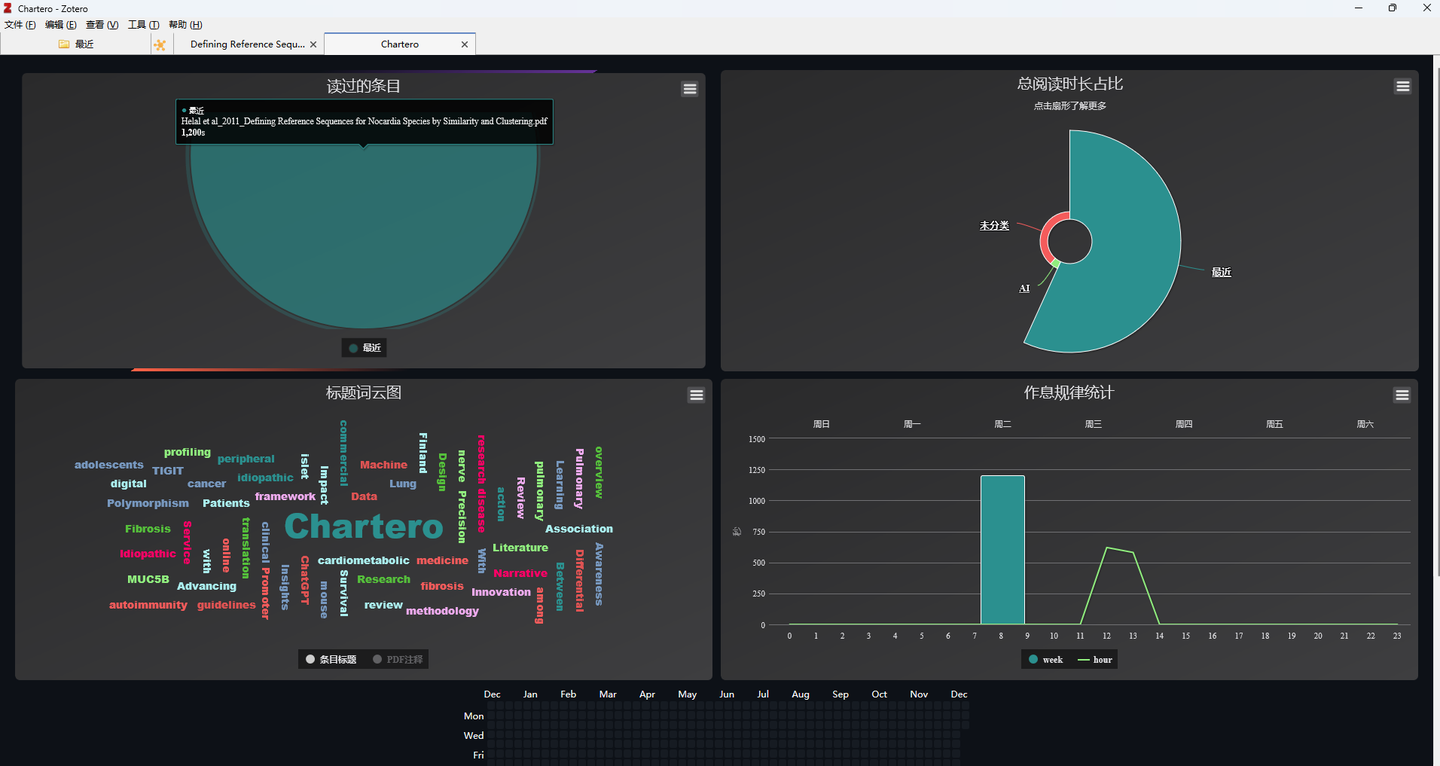The height and width of the screenshot is (766, 1440).
Task: Click the word Machine in the word cloud
Action: click(x=384, y=465)
